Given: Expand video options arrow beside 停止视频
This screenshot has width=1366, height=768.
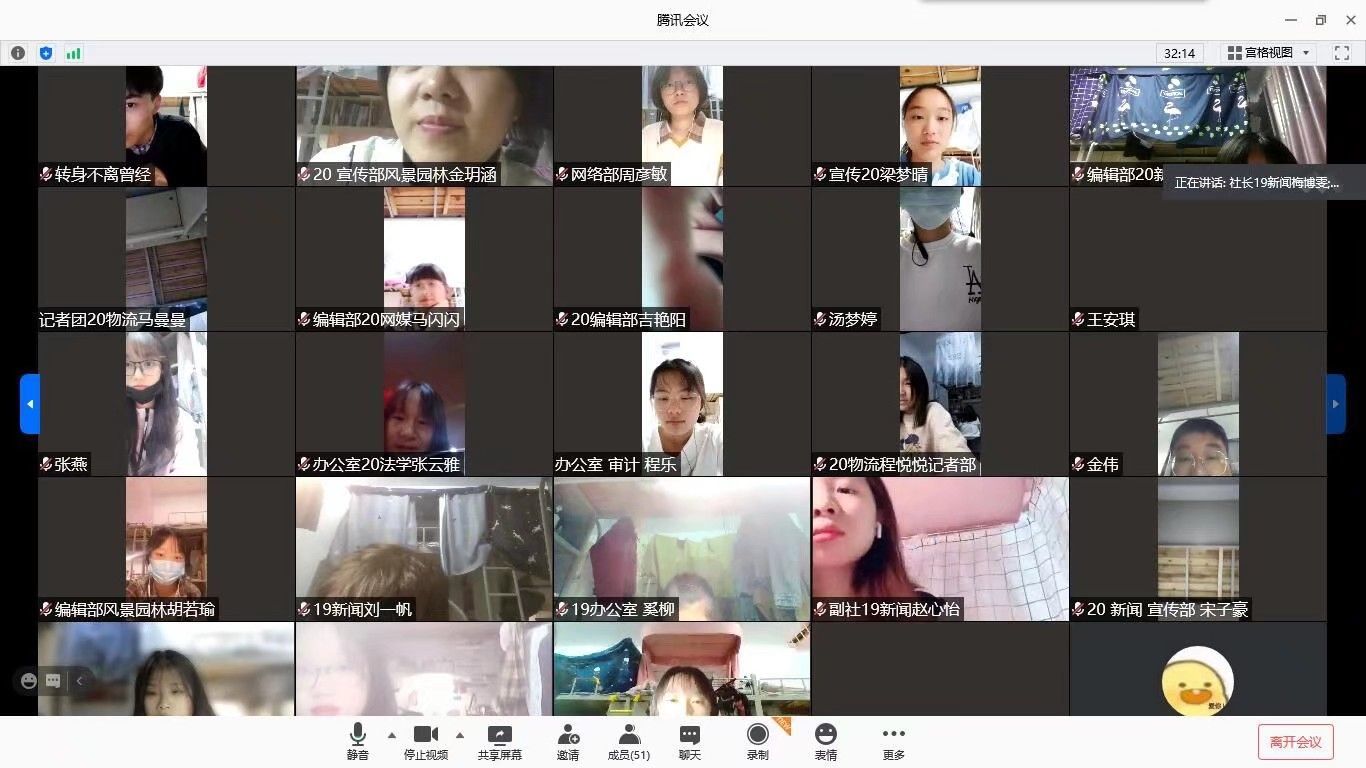Looking at the screenshot, I should 460,735.
